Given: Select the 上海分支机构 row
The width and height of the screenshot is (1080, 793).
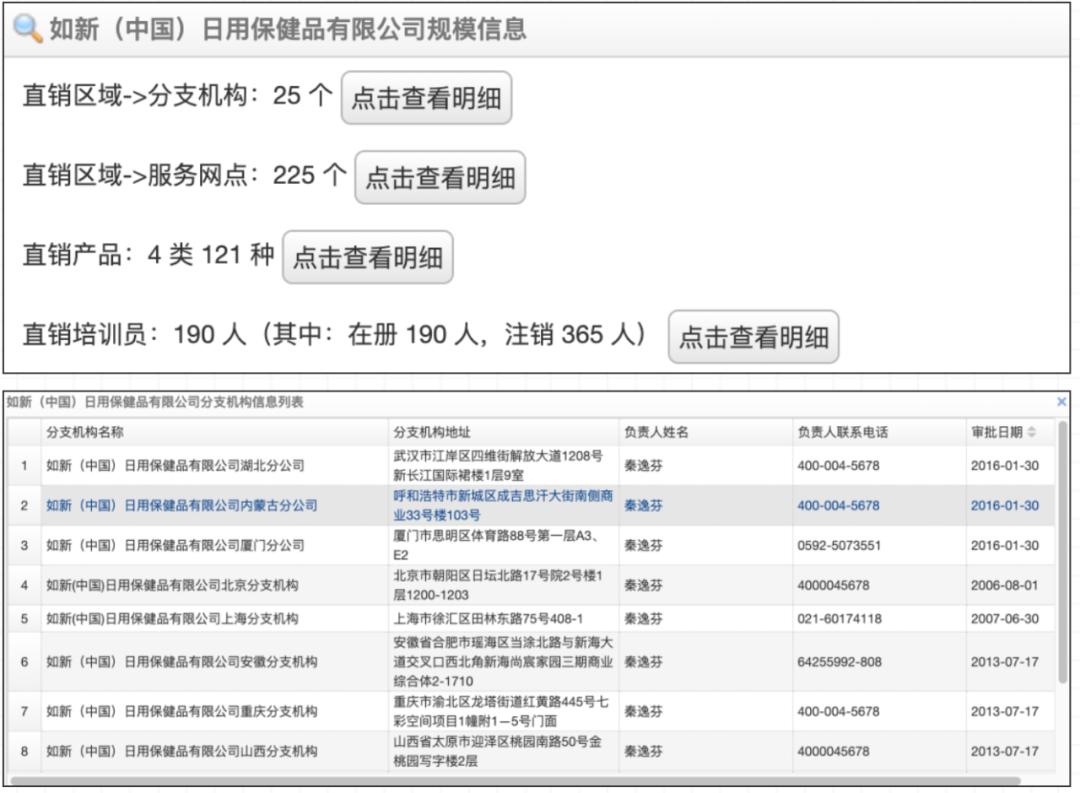Looking at the screenshot, I should click(530, 618).
